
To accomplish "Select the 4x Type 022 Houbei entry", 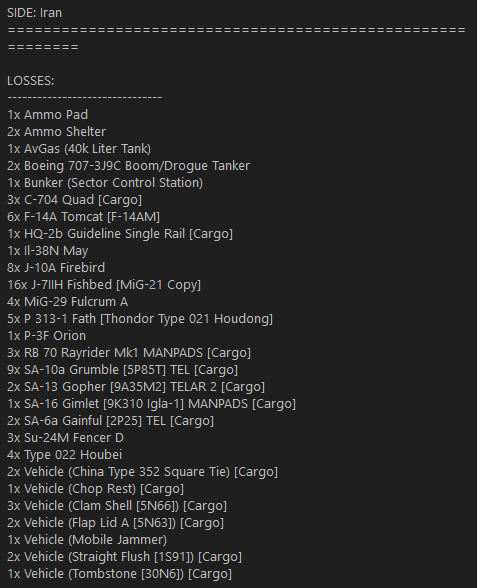I will pyautogui.click(x=64, y=455).
